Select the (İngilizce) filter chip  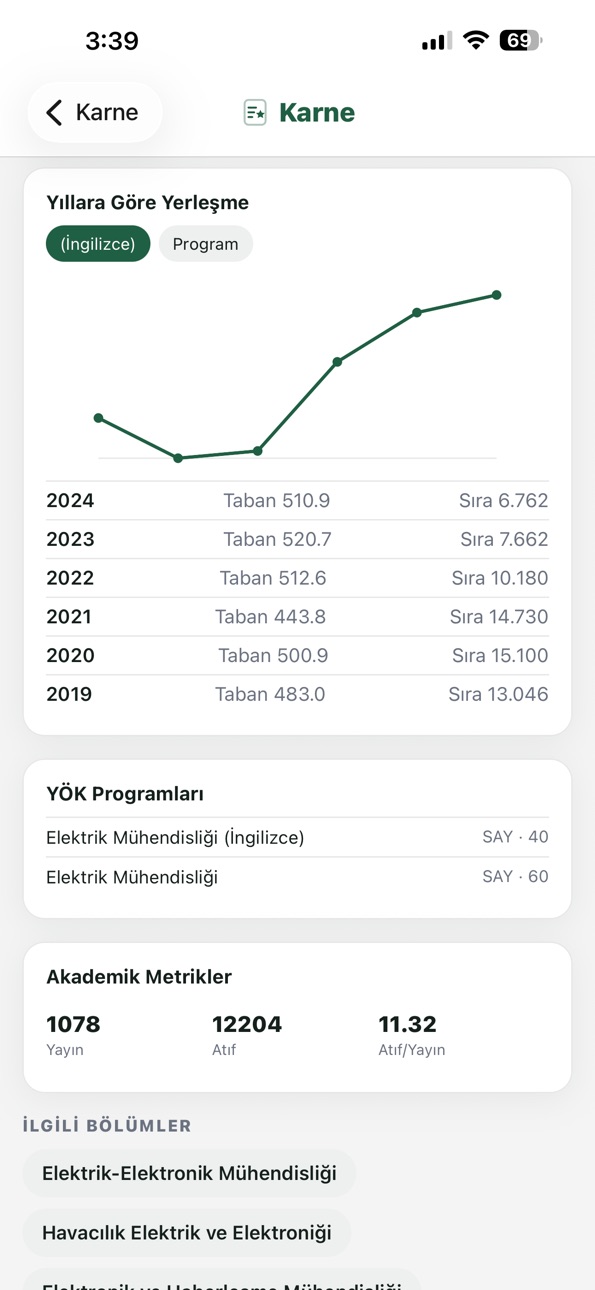click(98, 244)
